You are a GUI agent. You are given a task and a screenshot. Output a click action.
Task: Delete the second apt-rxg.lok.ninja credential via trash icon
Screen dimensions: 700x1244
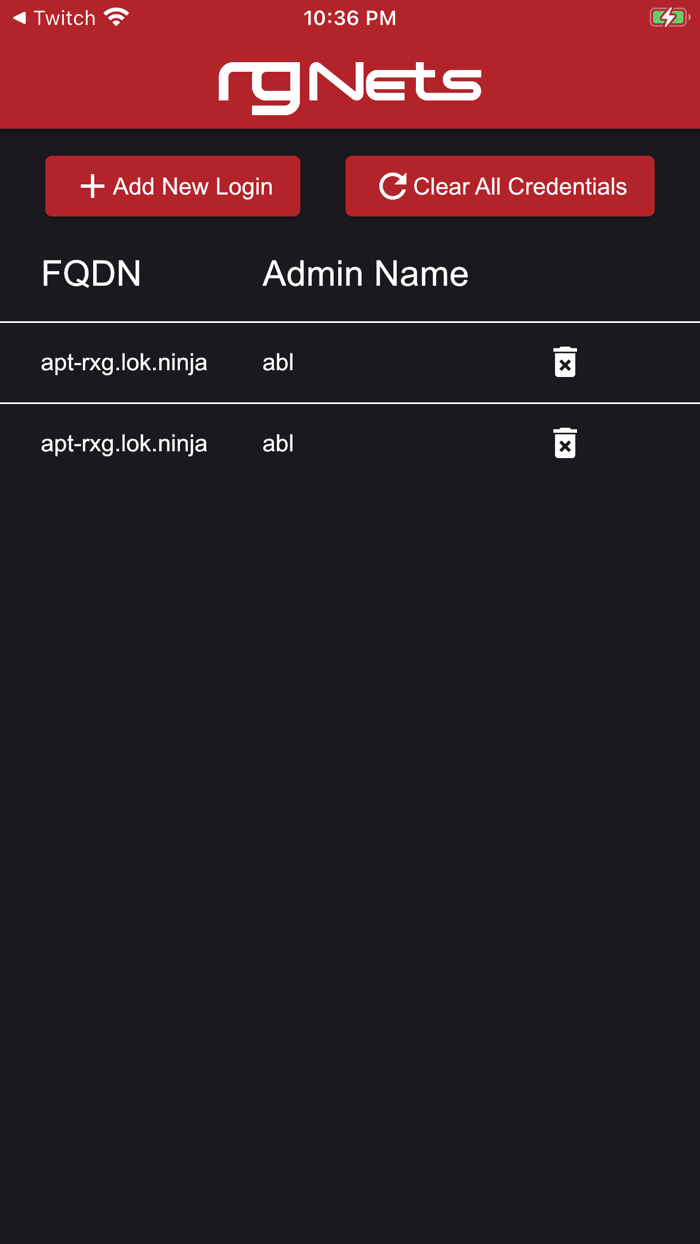(565, 443)
